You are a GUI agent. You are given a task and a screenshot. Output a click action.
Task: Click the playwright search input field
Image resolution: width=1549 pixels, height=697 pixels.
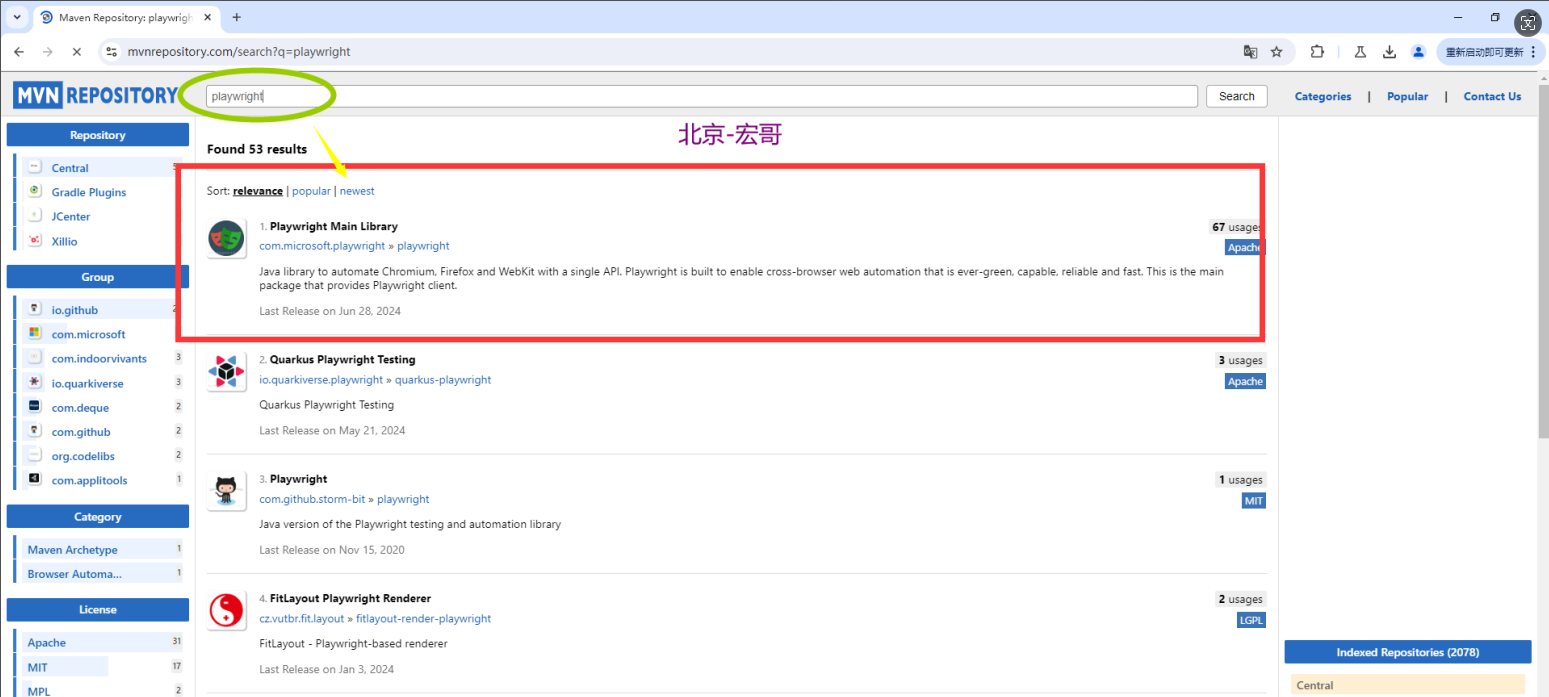tap(702, 96)
